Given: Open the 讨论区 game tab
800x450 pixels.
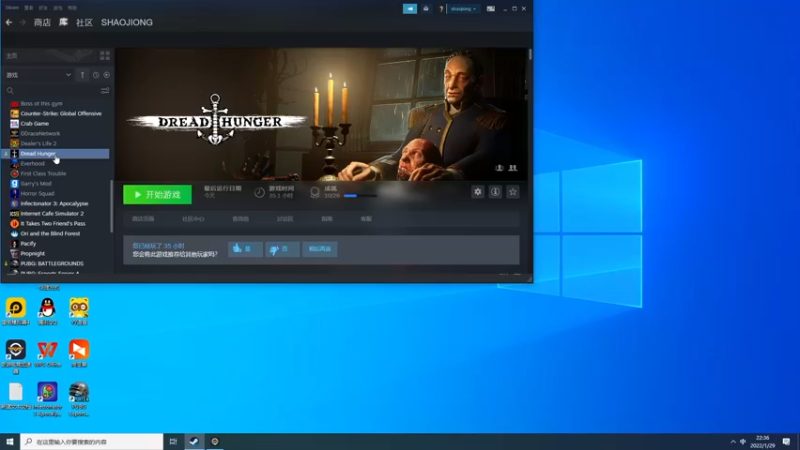Looking at the screenshot, I should [x=285, y=219].
